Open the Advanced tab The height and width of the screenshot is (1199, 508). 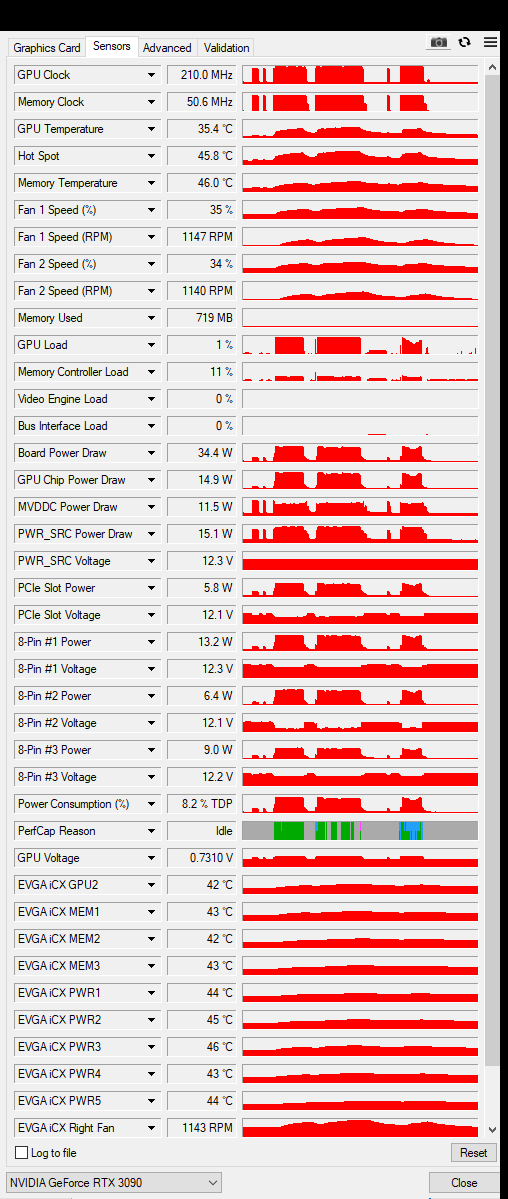pos(167,47)
